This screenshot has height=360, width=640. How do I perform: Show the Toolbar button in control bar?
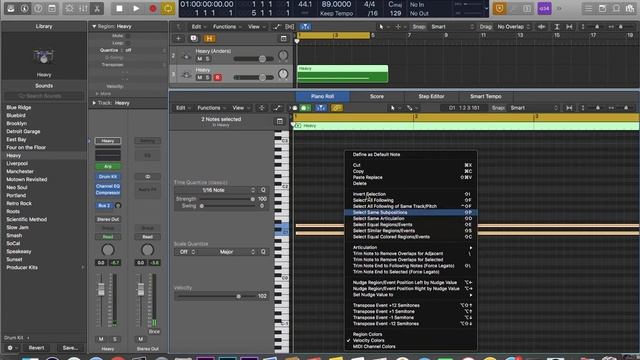pyautogui.click(x=52, y=8)
